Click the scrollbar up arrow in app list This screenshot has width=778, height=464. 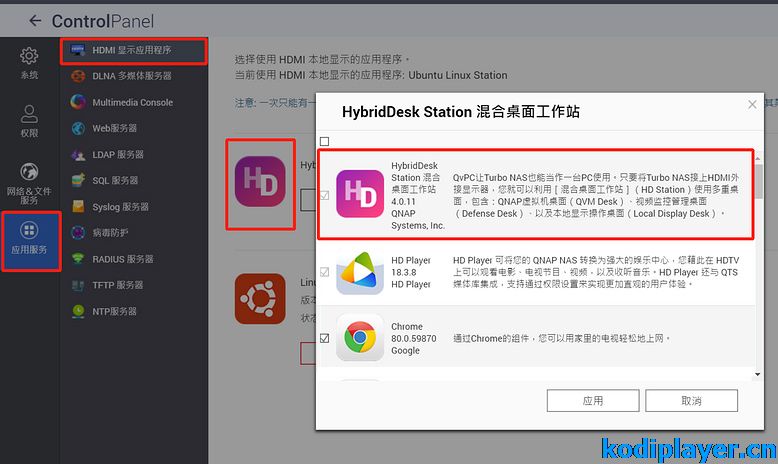(758, 159)
